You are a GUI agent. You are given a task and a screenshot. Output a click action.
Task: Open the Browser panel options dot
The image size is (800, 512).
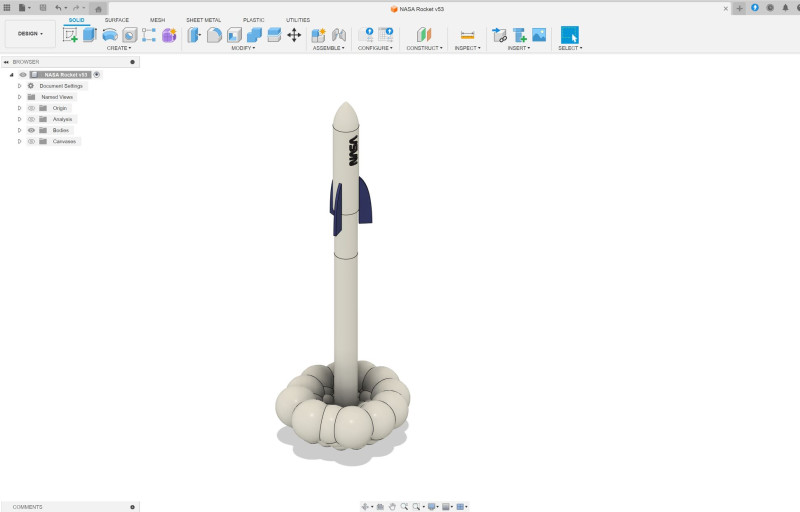133,62
